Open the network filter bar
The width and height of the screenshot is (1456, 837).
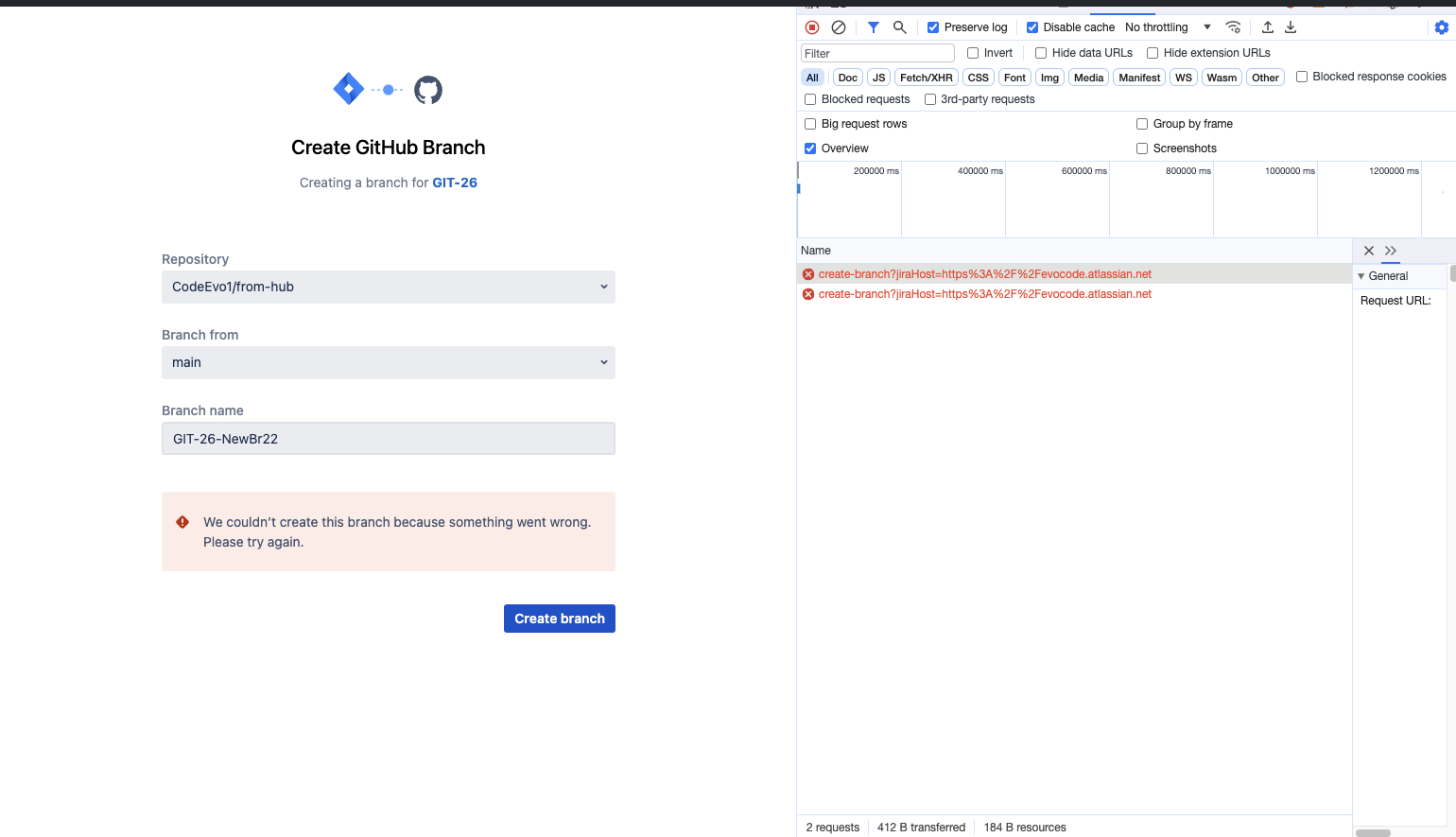[873, 26]
